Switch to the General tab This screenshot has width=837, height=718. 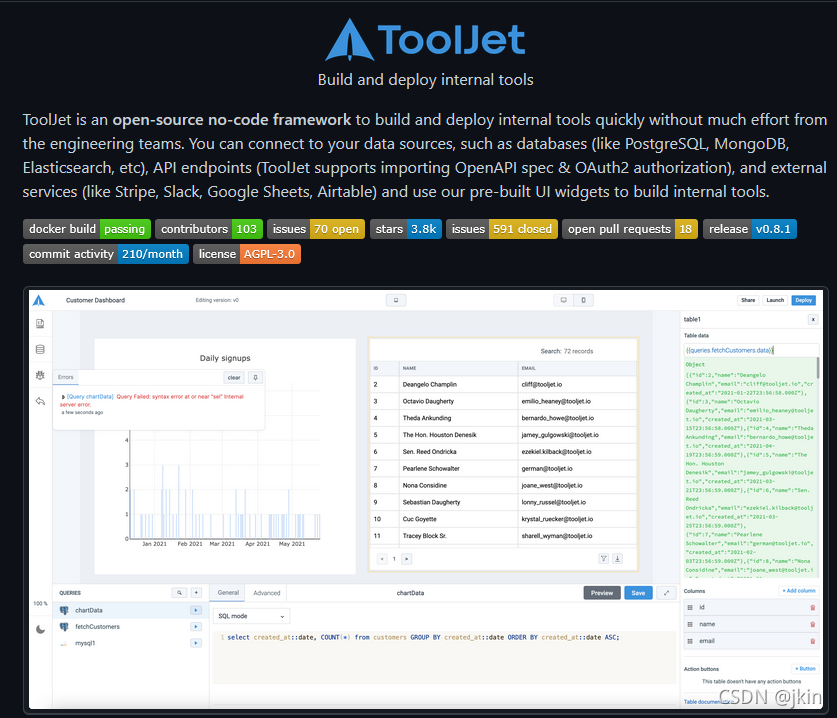tap(228, 593)
